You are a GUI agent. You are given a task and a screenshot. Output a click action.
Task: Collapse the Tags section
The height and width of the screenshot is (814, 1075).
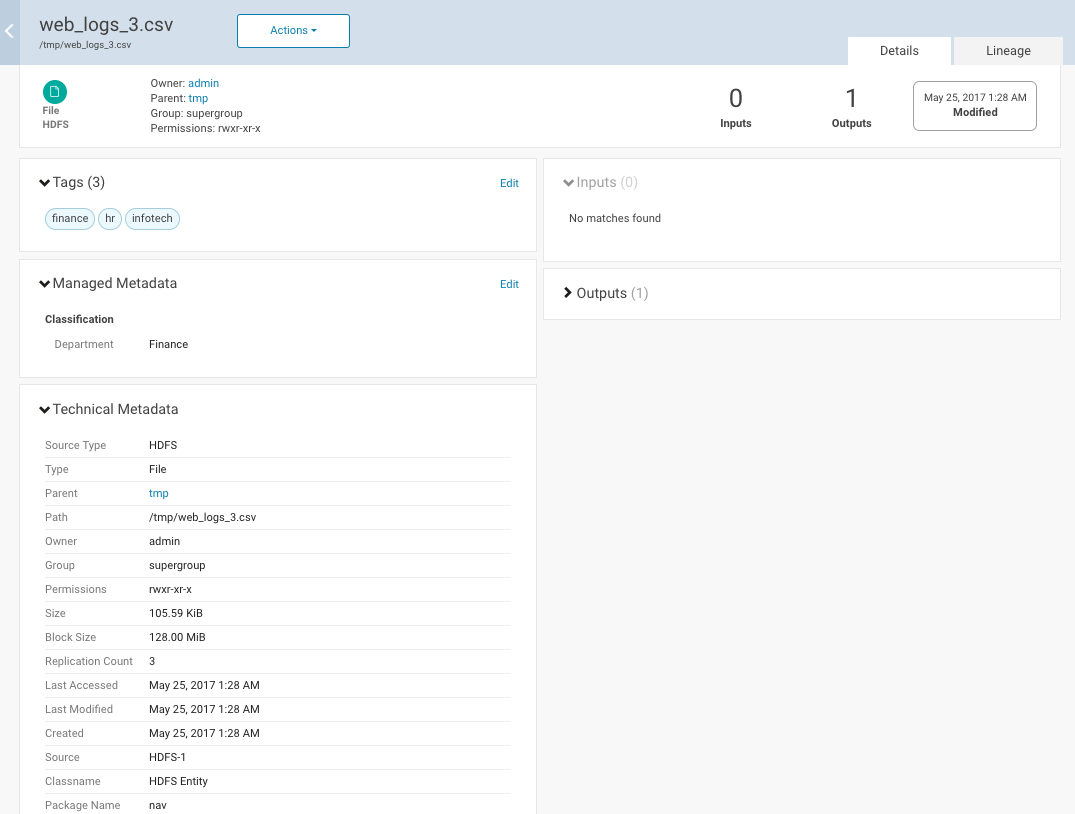pyautogui.click(x=45, y=182)
